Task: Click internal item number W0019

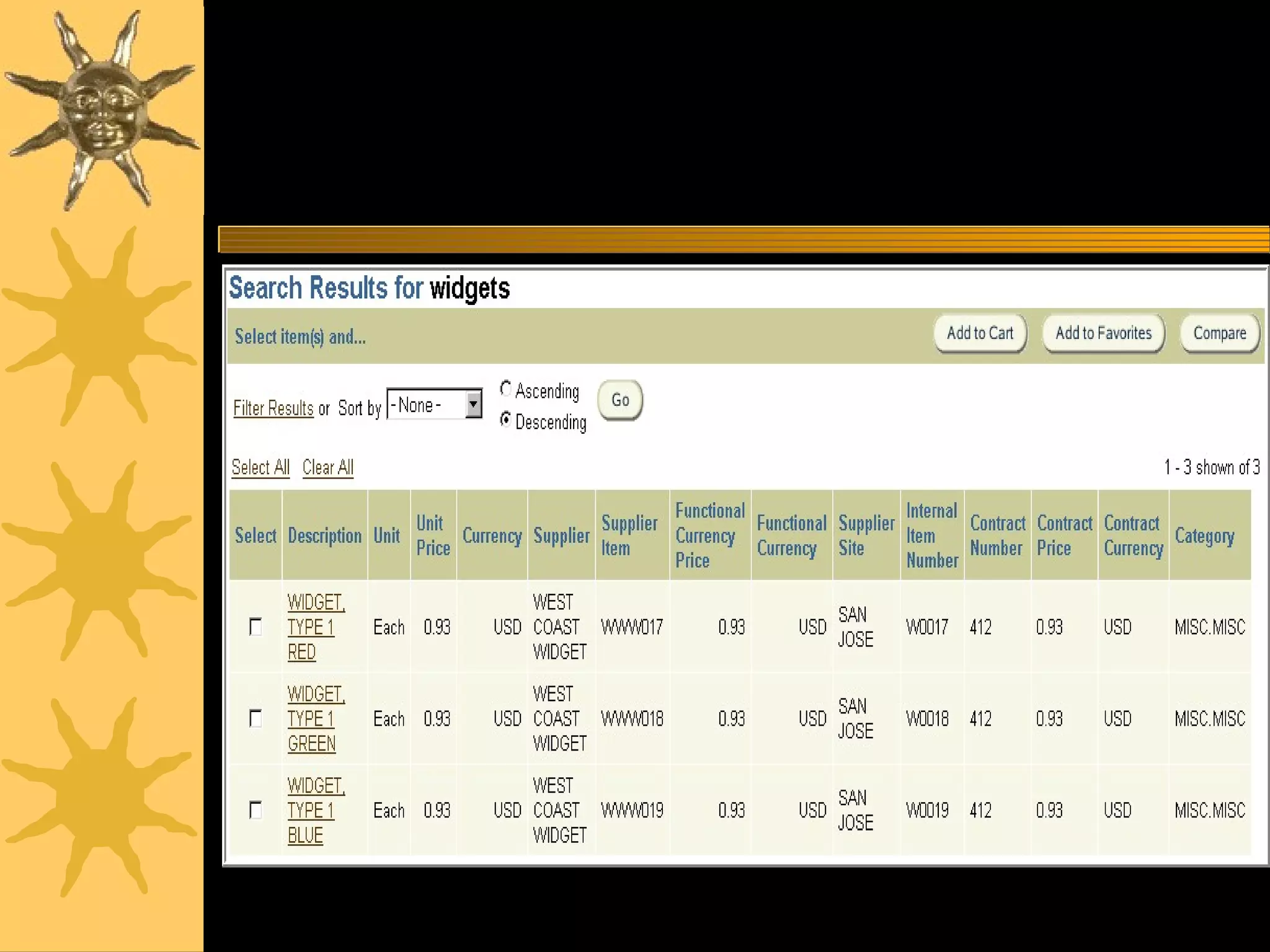Action: [927, 811]
